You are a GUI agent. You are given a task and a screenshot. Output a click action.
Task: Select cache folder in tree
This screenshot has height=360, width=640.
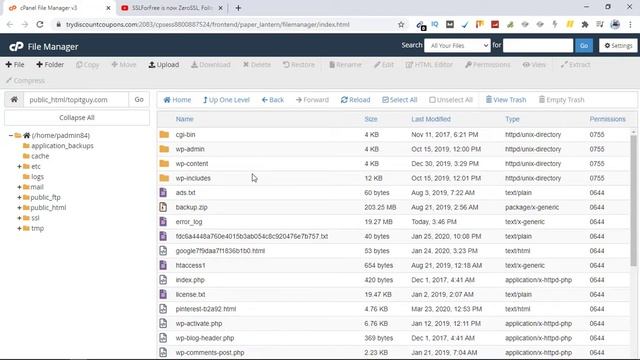click(x=40, y=156)
